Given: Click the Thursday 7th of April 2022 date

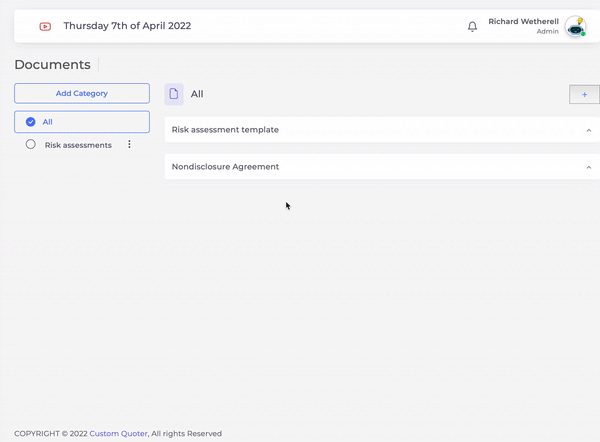Looking at the screenshot, I should click(x=127, y=26).
